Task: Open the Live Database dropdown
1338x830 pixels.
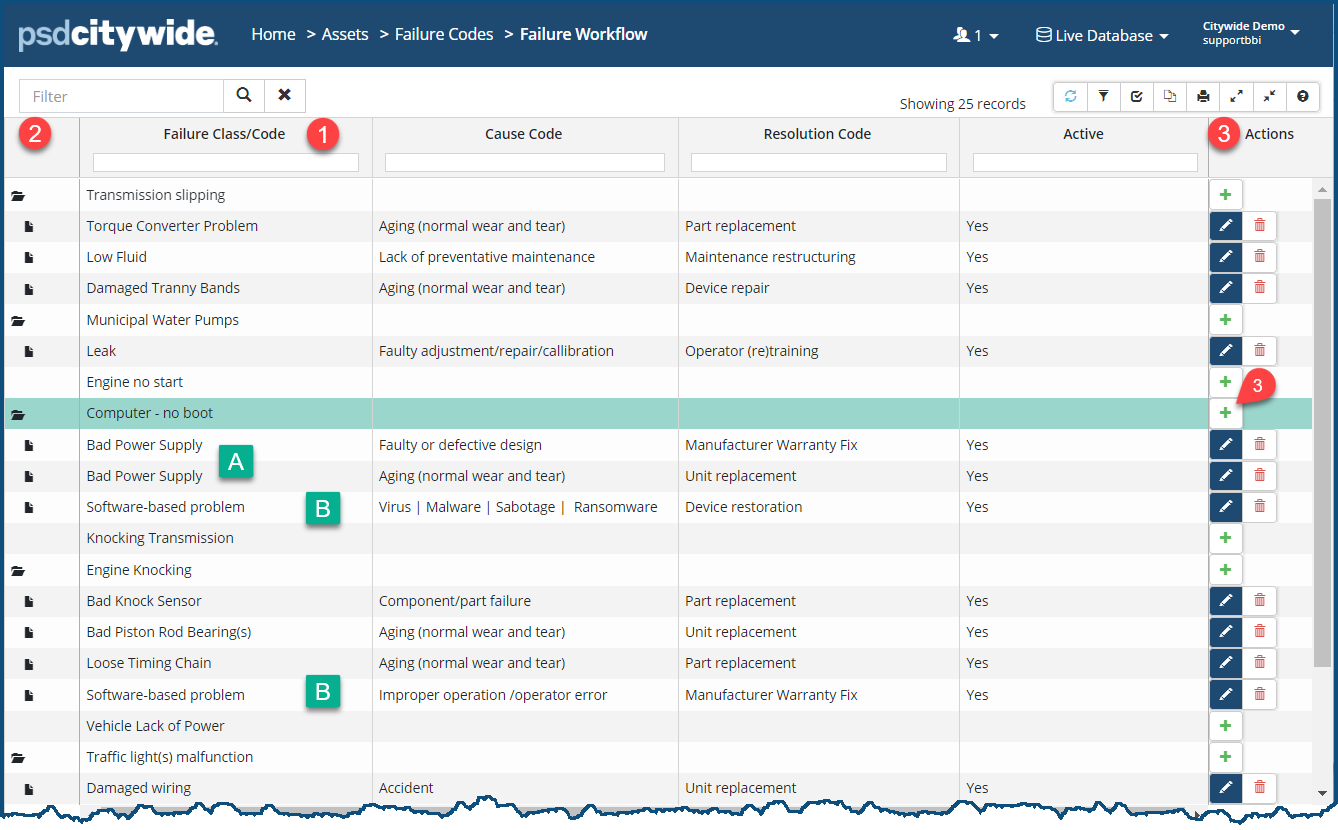Action: point(1102,35)
